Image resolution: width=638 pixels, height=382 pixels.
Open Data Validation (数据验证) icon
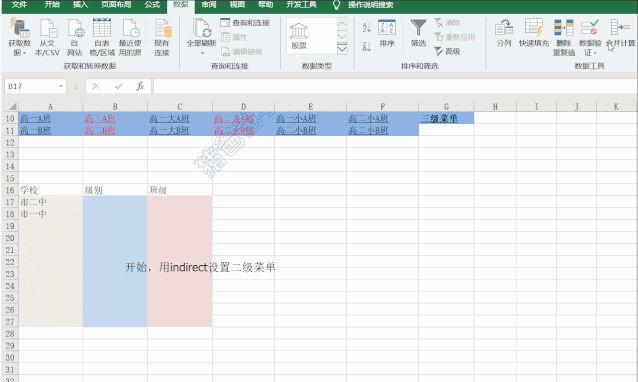tap(590, 28)
